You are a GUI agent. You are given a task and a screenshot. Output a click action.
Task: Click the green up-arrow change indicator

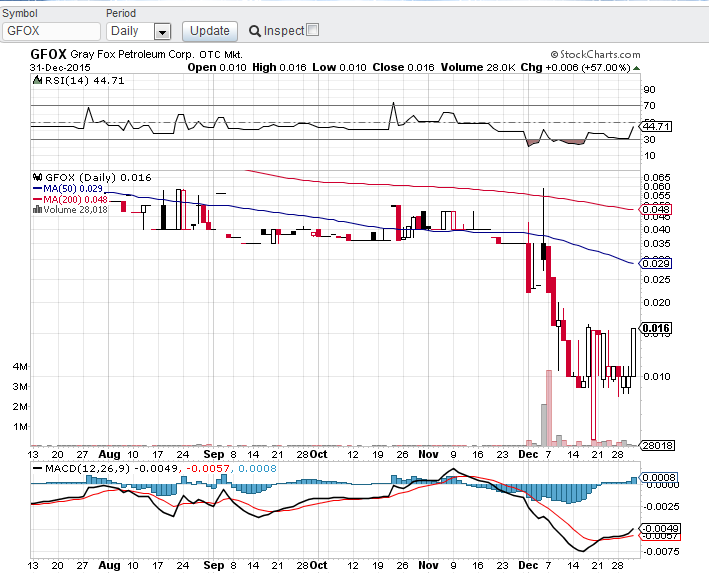point(636,68)
